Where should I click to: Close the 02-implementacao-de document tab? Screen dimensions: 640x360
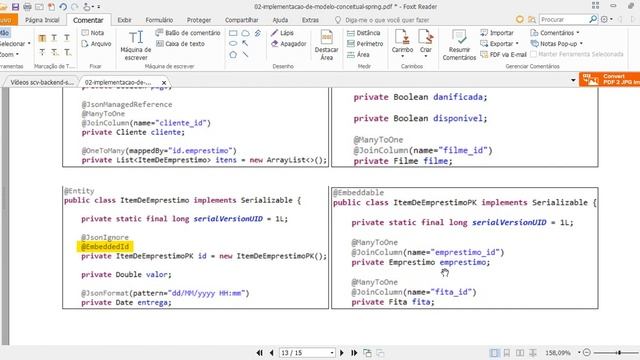coord(164,82)
